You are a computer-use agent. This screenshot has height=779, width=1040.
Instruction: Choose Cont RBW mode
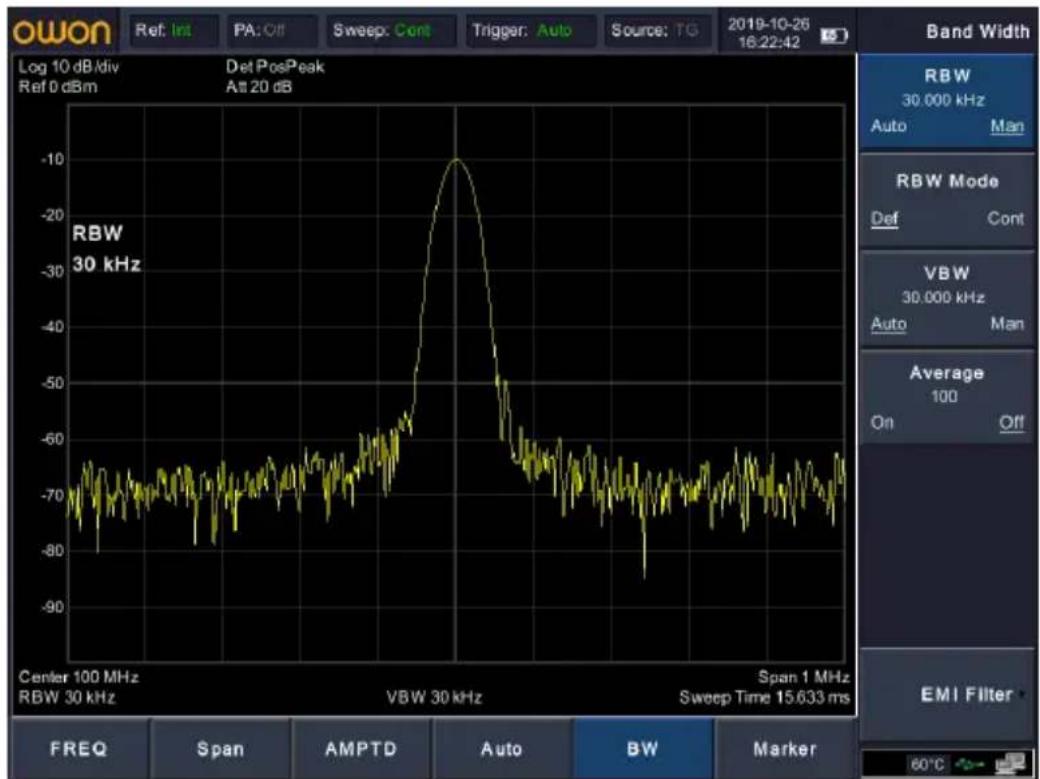1005,218
